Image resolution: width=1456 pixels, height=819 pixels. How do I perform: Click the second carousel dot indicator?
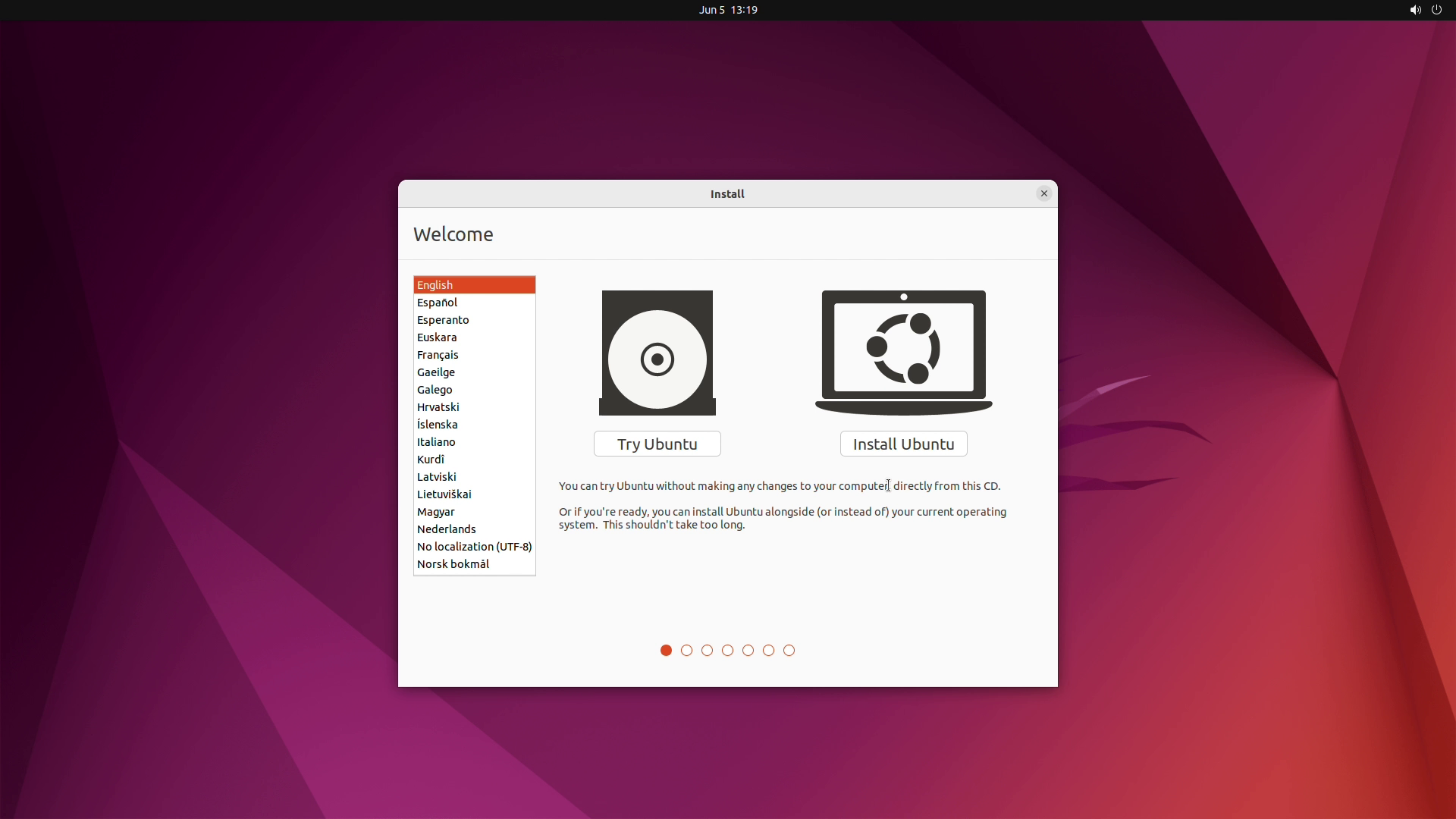coord(686,650)
